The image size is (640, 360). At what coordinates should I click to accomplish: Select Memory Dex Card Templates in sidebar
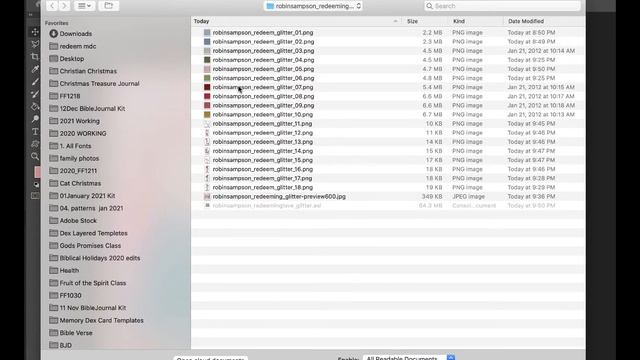[x=102, y=320]
